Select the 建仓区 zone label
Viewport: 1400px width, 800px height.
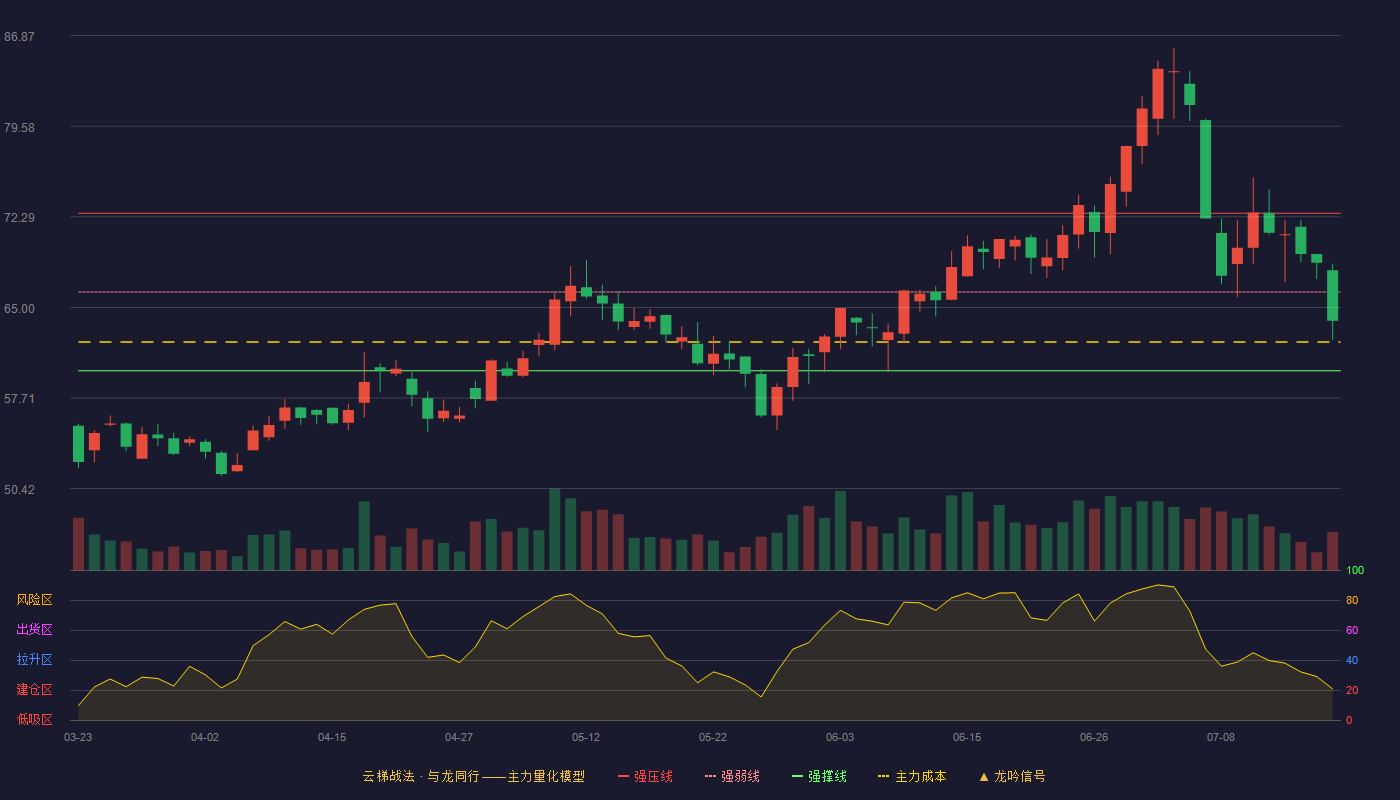[x=34, y=690]
